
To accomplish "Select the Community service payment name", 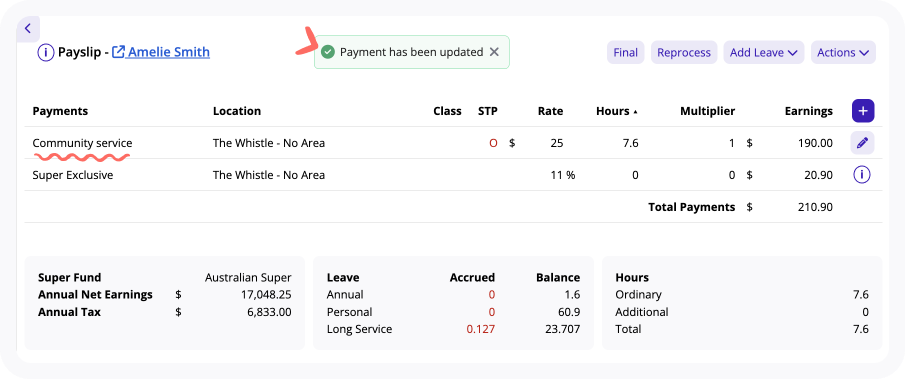I will tap(82, 143).
